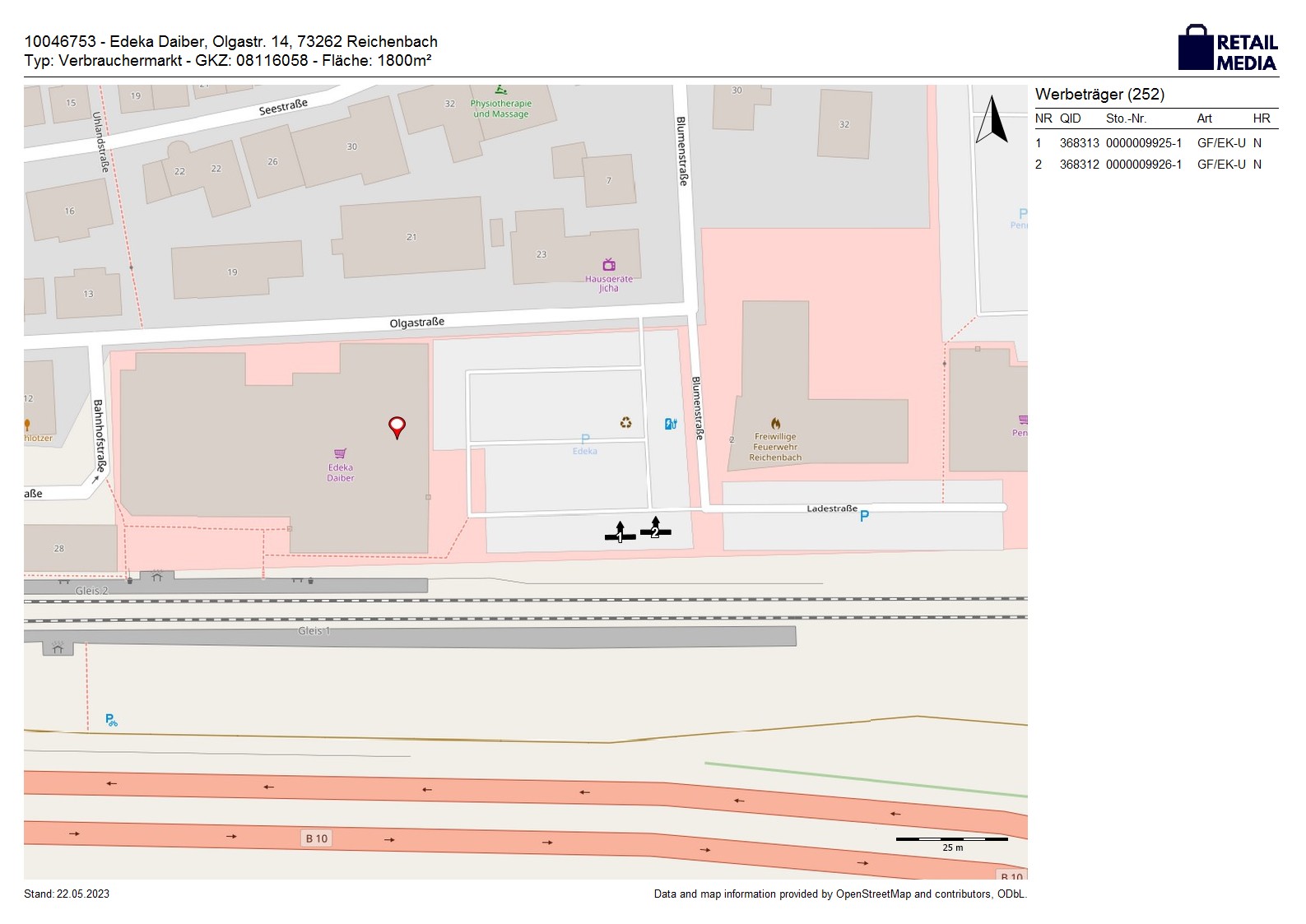The image size is (1306, 924).
Task: Click the Retail Media logo
Action: tap(1227, 49)
